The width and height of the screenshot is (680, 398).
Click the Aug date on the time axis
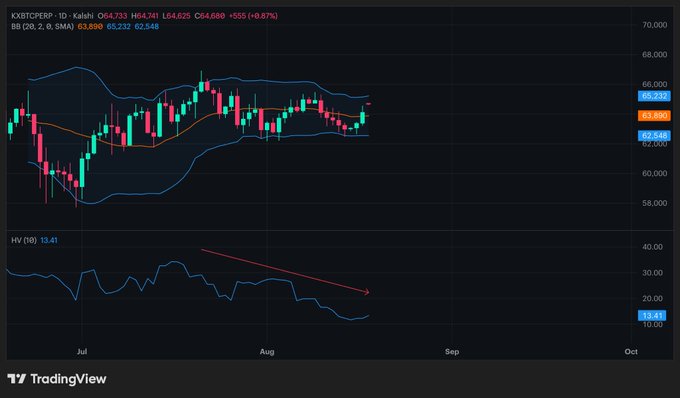pos(267,352)
